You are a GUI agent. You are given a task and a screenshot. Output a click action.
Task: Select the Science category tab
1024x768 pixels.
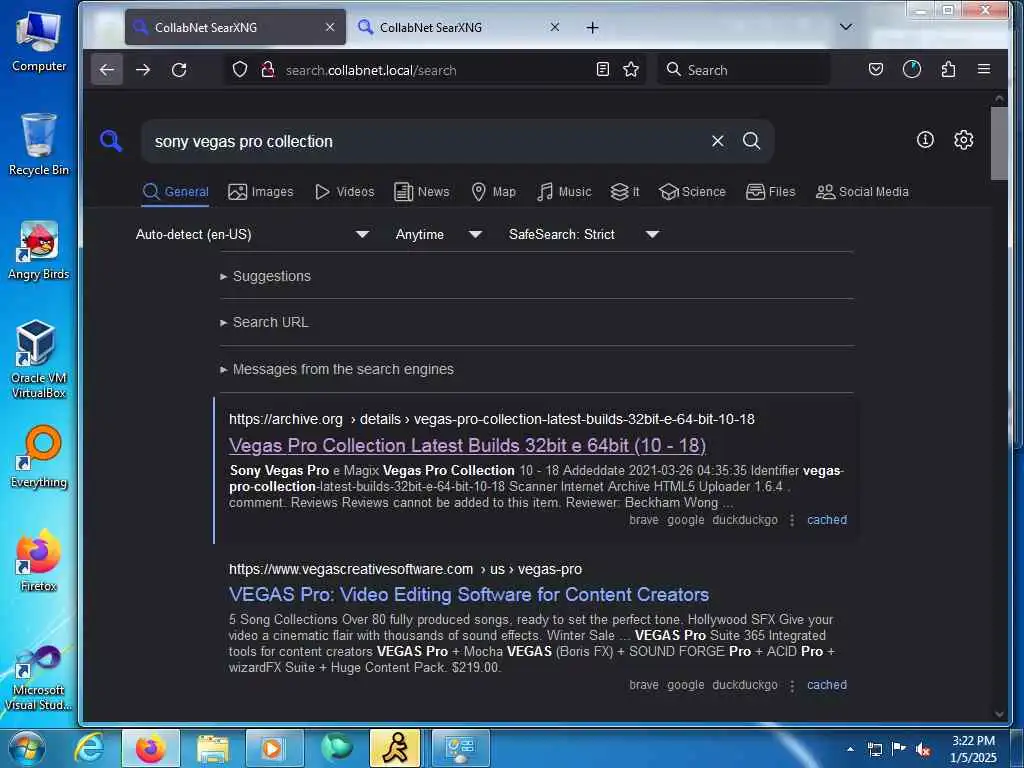pos(692,192)
